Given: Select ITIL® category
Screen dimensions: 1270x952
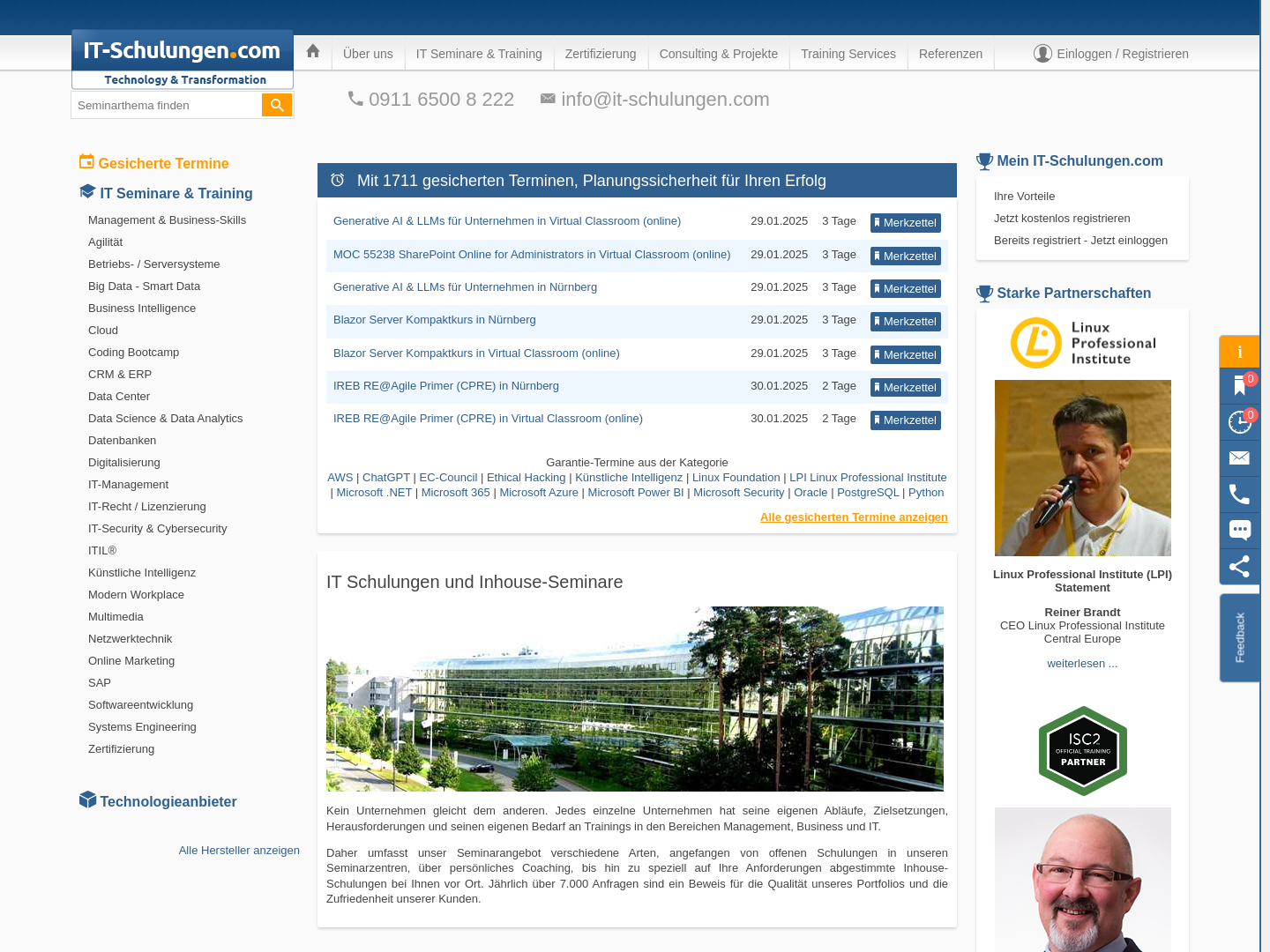Looking at the screenshot, I should [x=102, y=551].
